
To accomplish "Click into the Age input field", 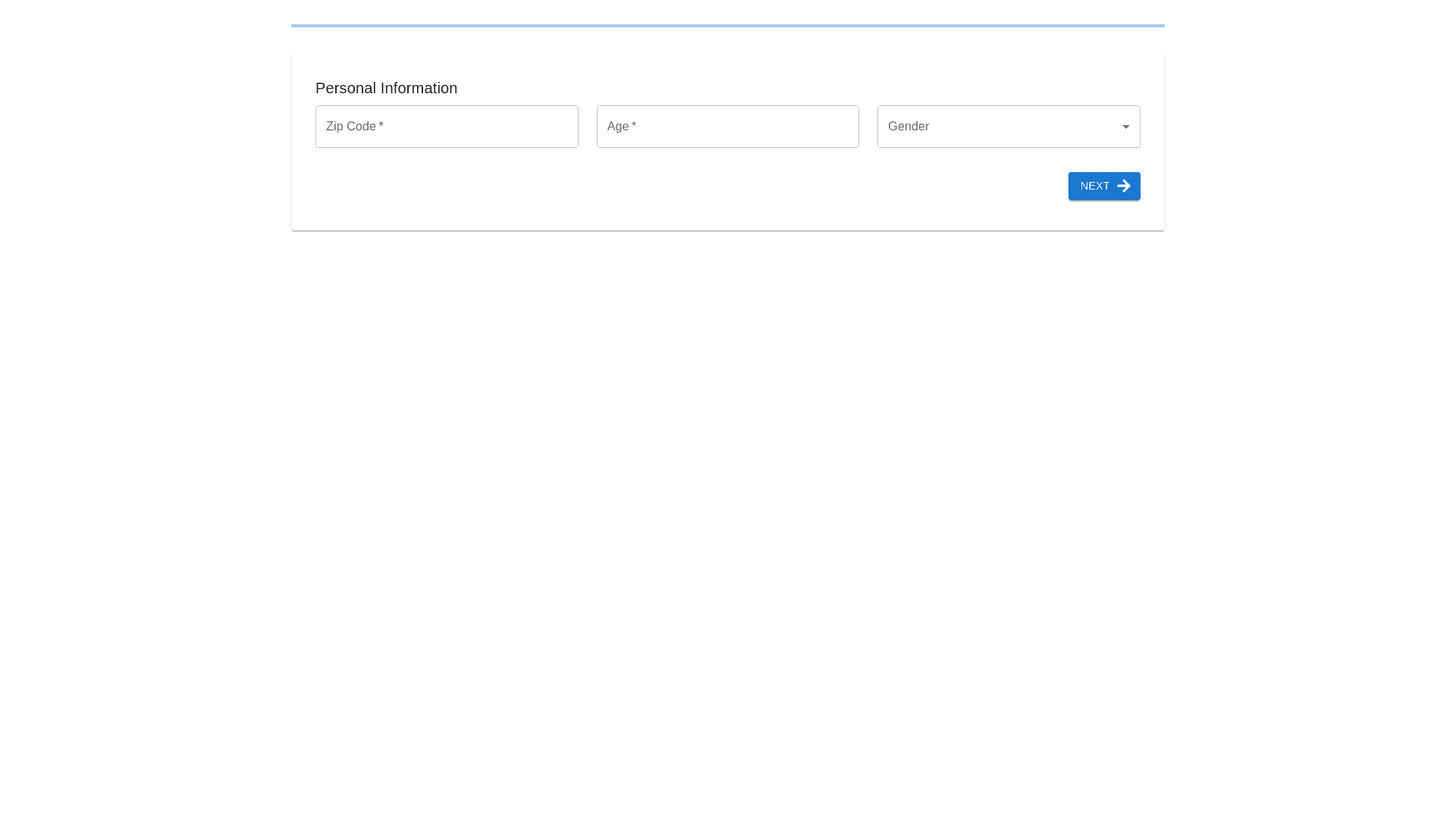I will 727,127.
